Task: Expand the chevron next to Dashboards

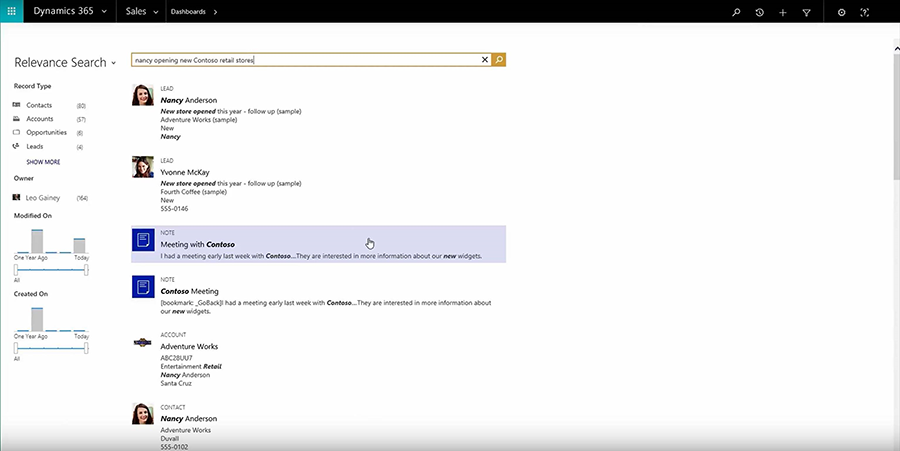Action: (215, 12)
